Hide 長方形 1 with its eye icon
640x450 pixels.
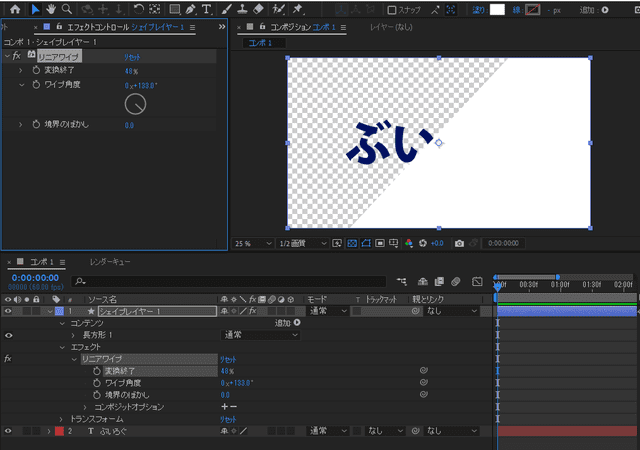click(x=8, y=335)
